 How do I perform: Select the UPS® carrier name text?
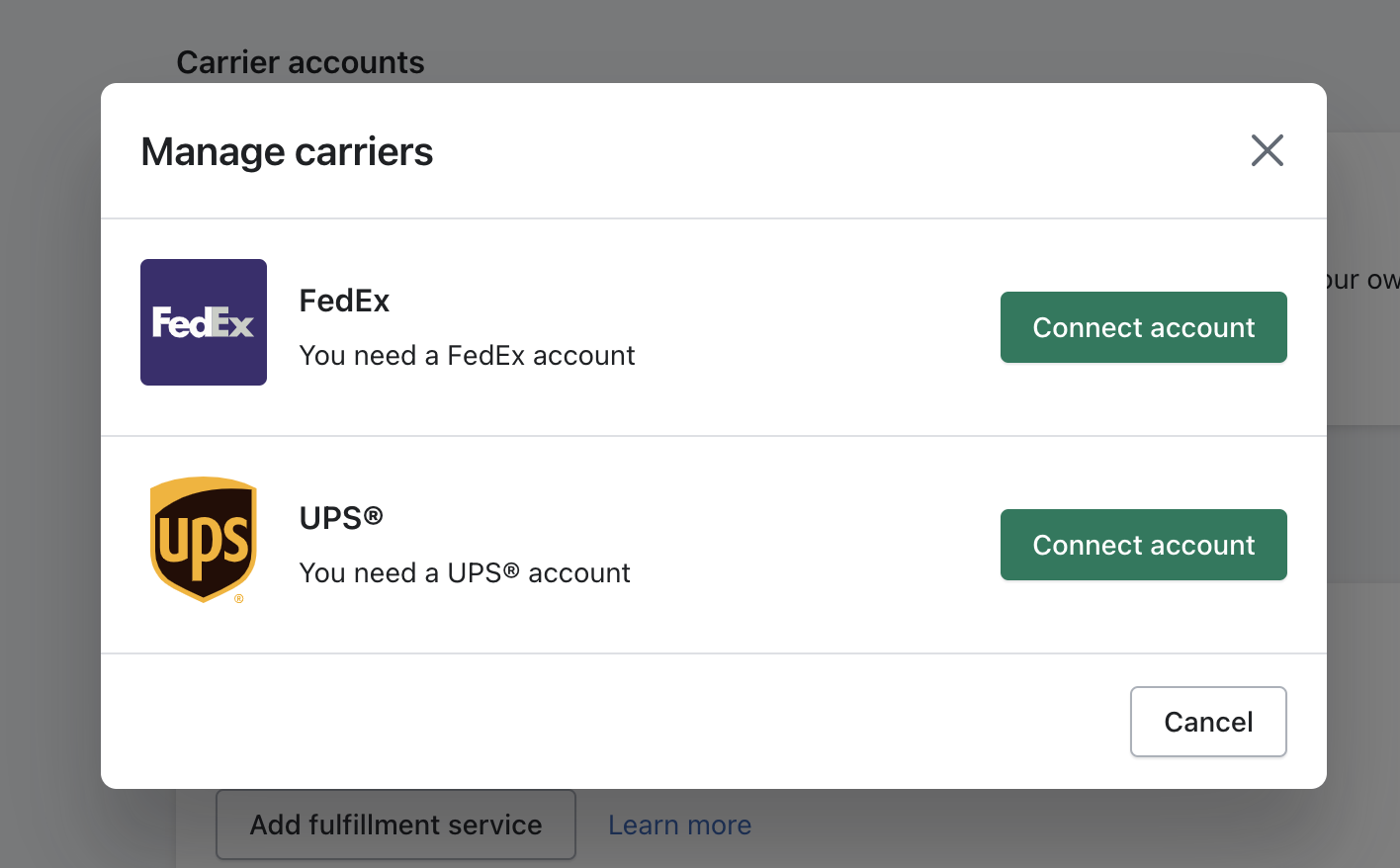tap(341, 518)
